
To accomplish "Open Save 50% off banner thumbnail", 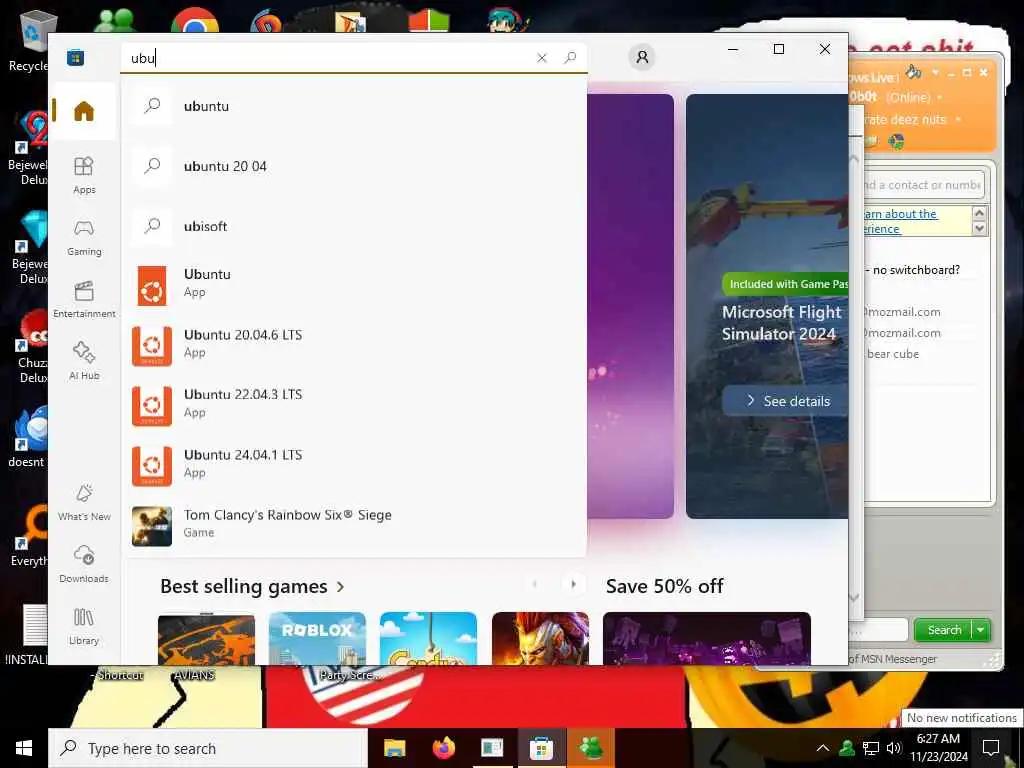I will point(707,639).
